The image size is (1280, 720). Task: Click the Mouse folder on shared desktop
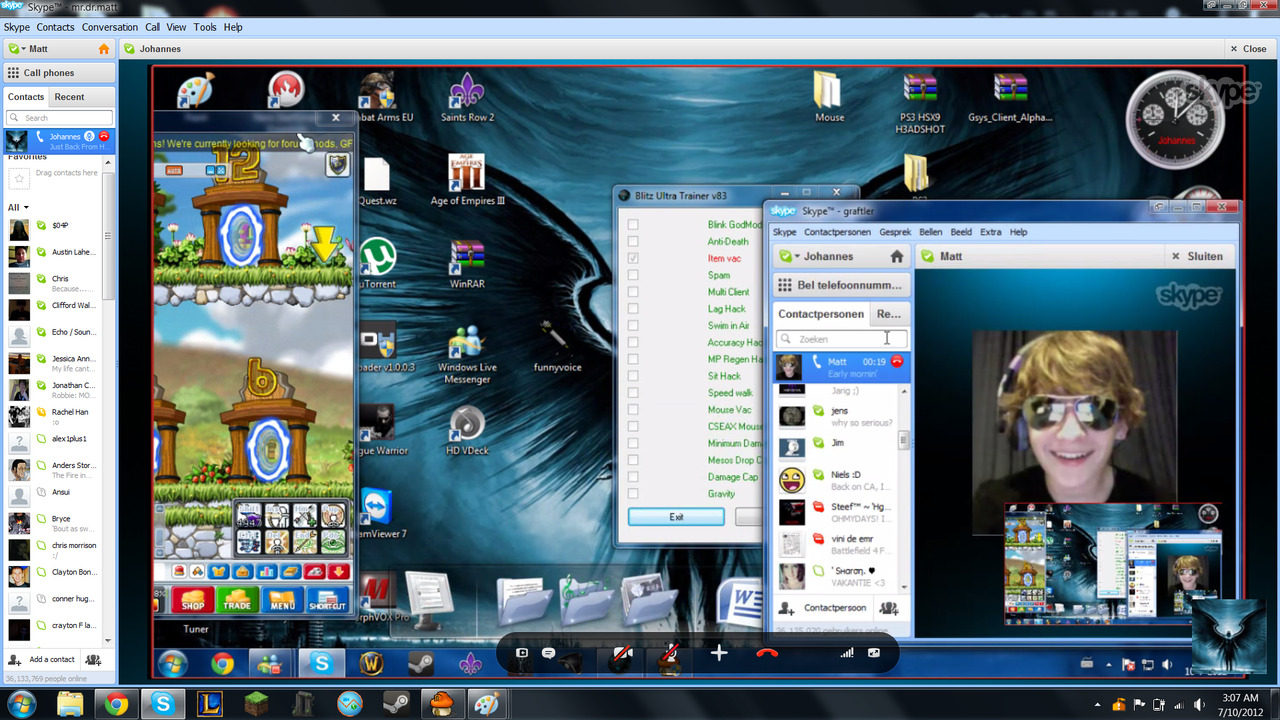tap(829, 97)
